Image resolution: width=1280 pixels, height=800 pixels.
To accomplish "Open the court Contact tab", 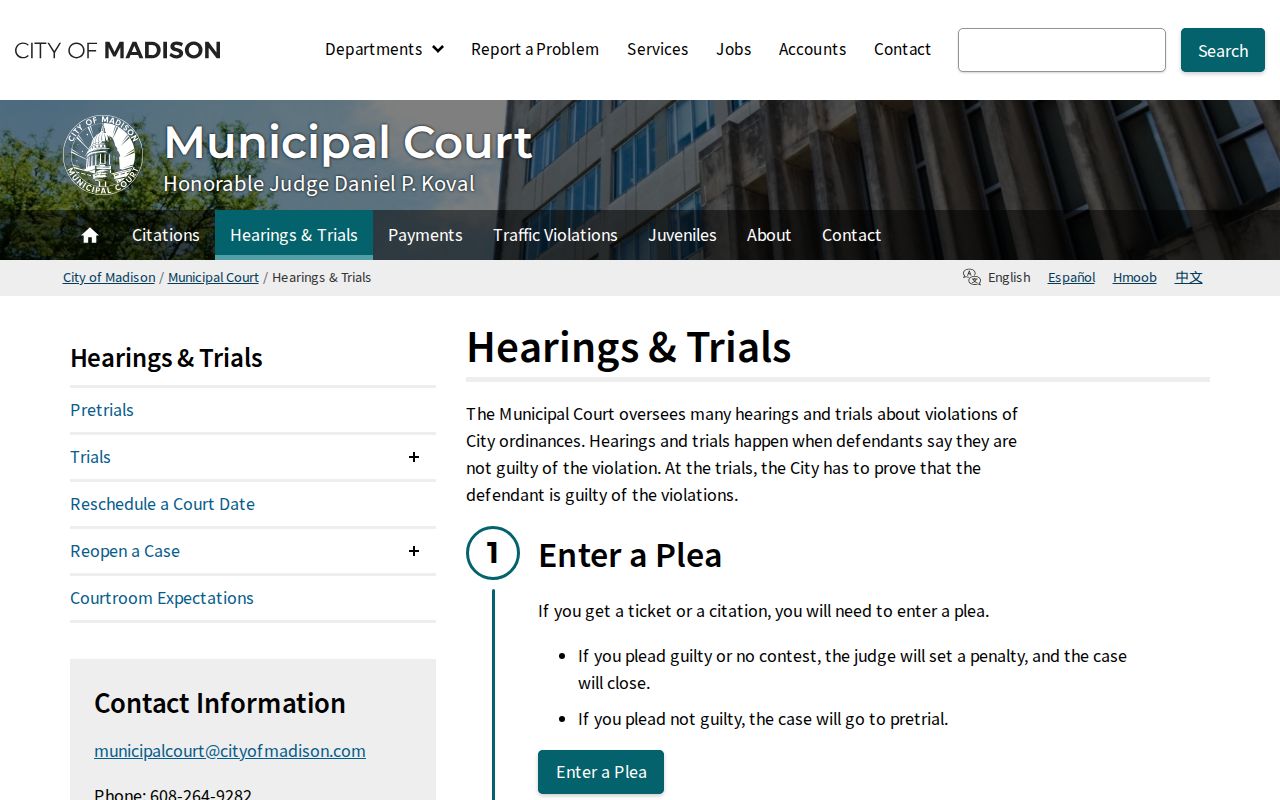I will click(x=851, y=235).
